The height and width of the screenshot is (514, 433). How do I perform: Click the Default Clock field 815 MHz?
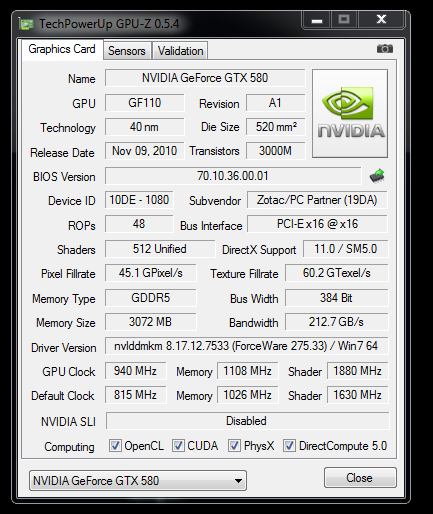pos(135,395)
